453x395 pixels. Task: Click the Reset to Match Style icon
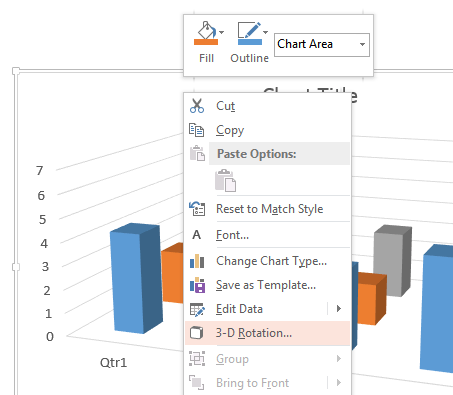click(x=197, y=209)
